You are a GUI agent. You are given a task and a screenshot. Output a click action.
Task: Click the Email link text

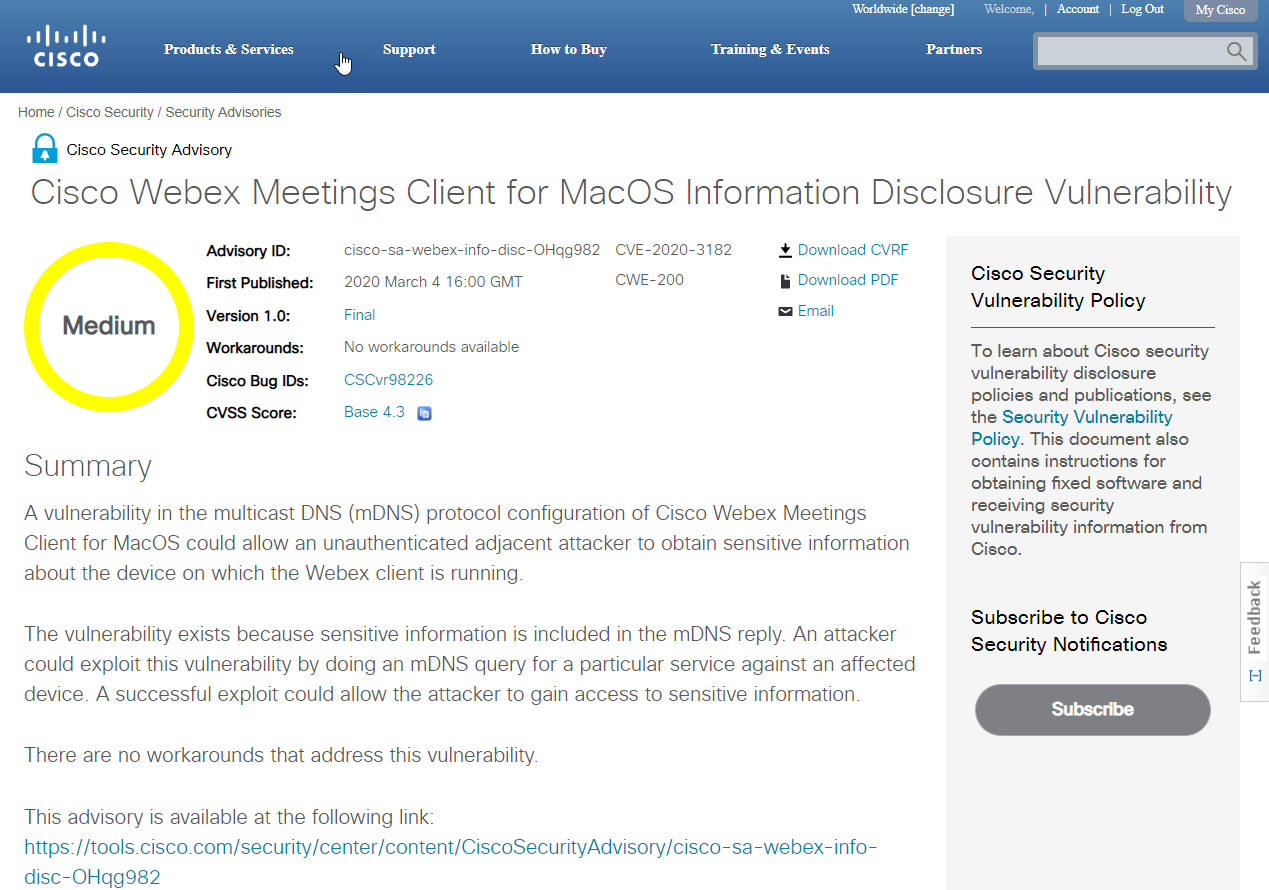[x=816, y=311]
